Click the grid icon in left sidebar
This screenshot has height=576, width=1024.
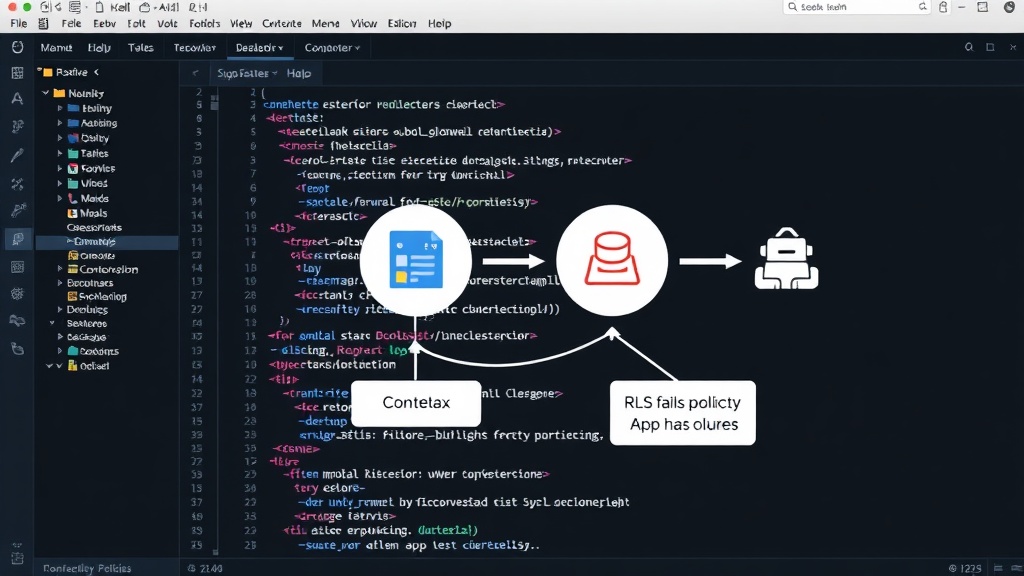click(x=18, y=72)
